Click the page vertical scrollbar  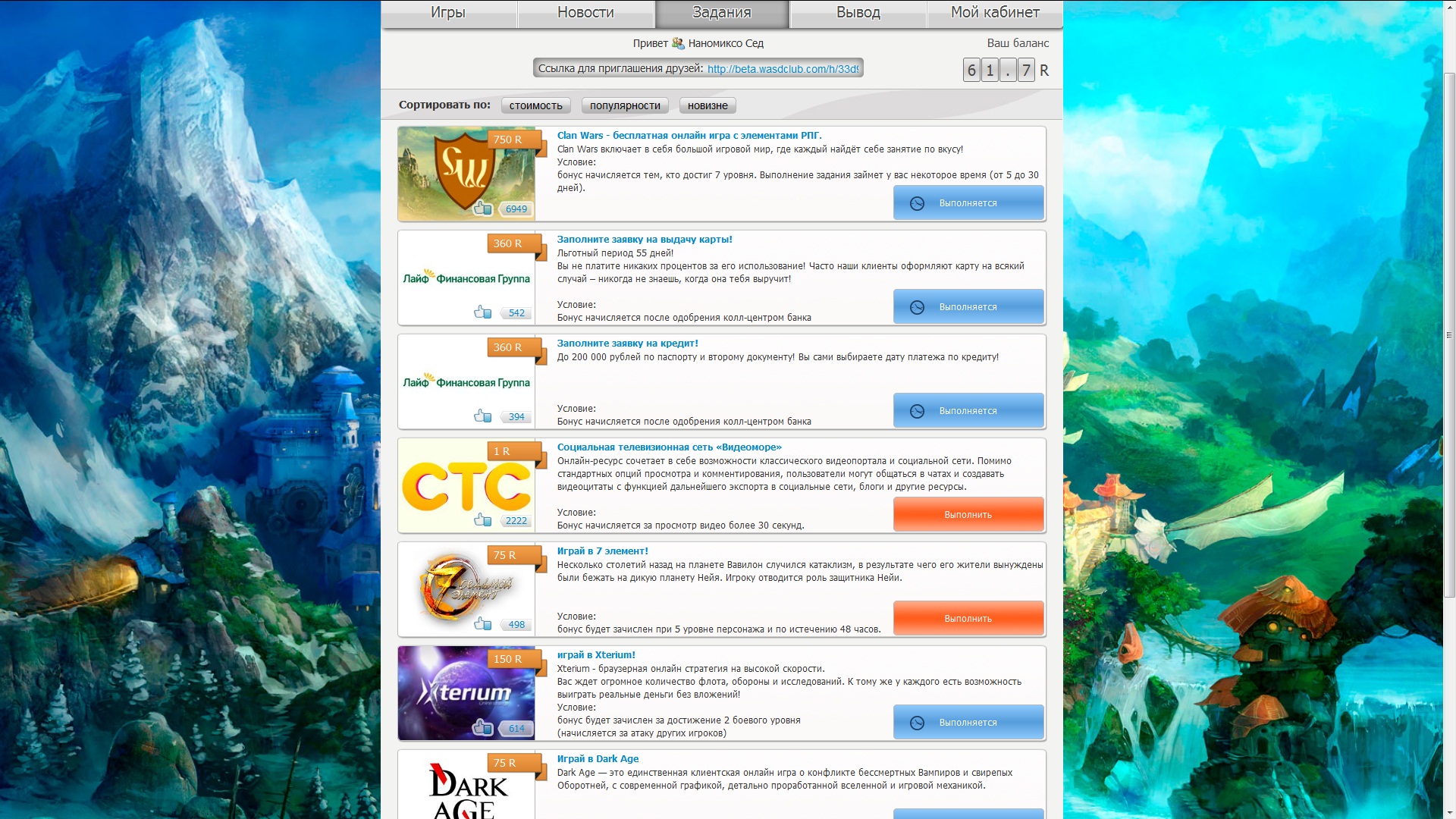click(x=1449, y=334)
